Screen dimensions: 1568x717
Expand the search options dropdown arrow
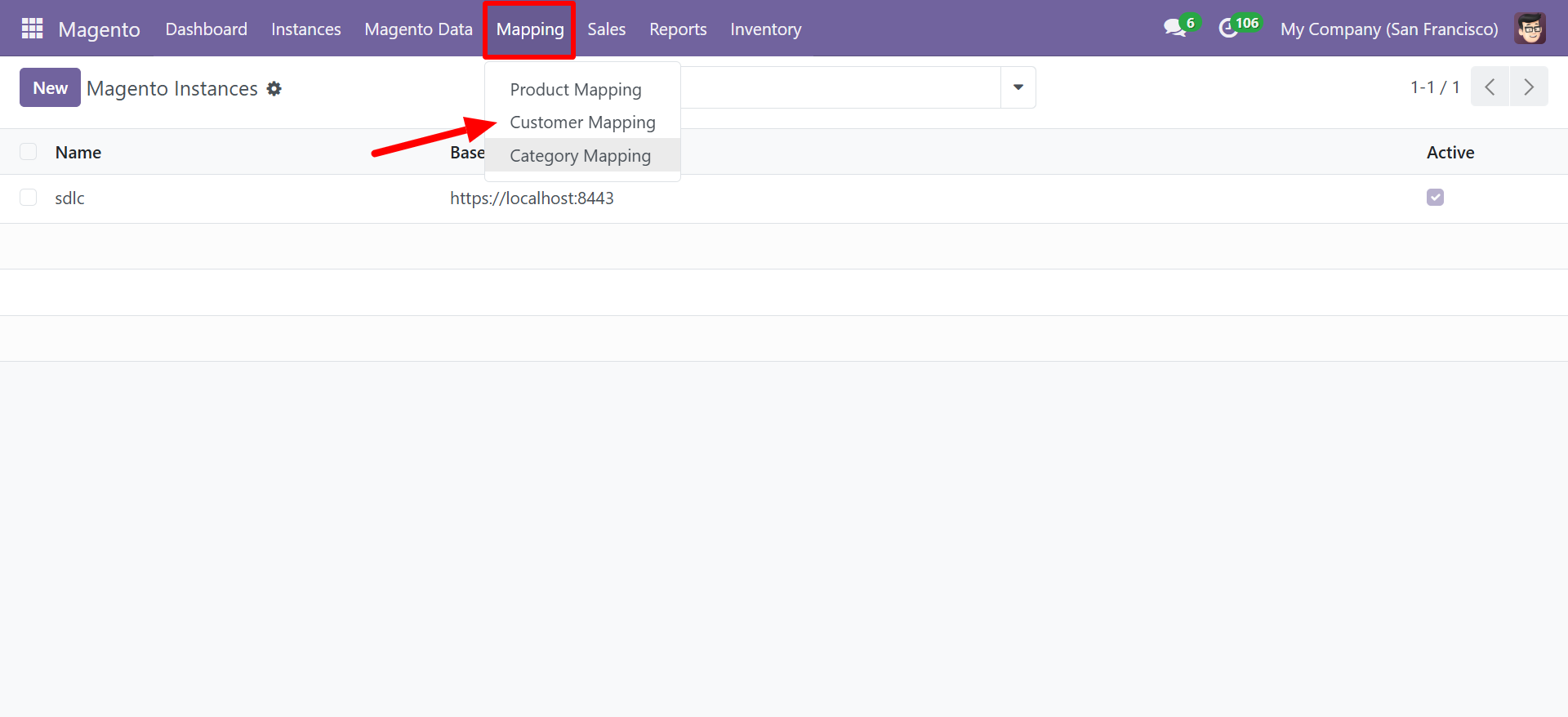click(1018, 87)
